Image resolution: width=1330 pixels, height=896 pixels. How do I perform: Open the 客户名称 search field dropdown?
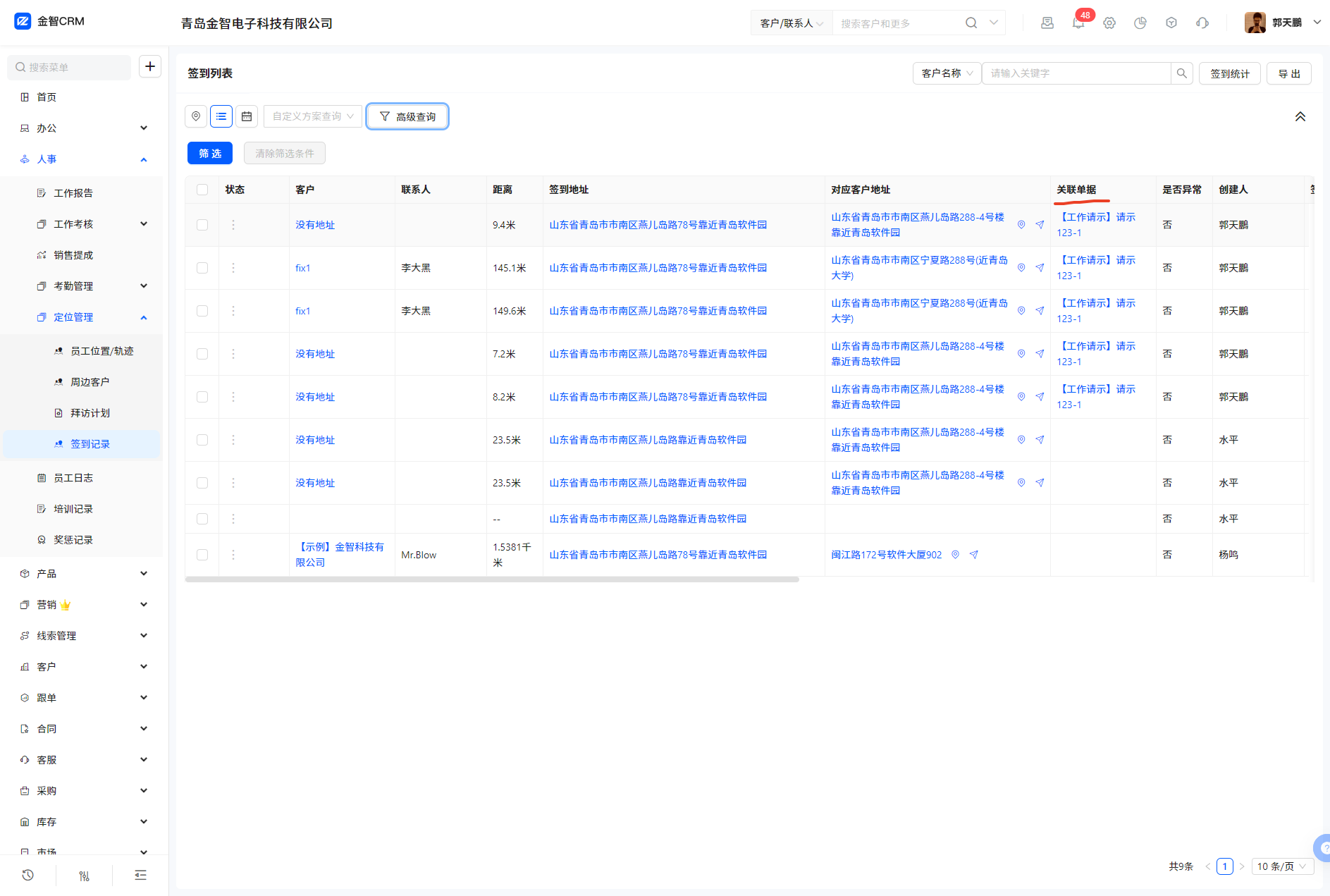point(947,73)
